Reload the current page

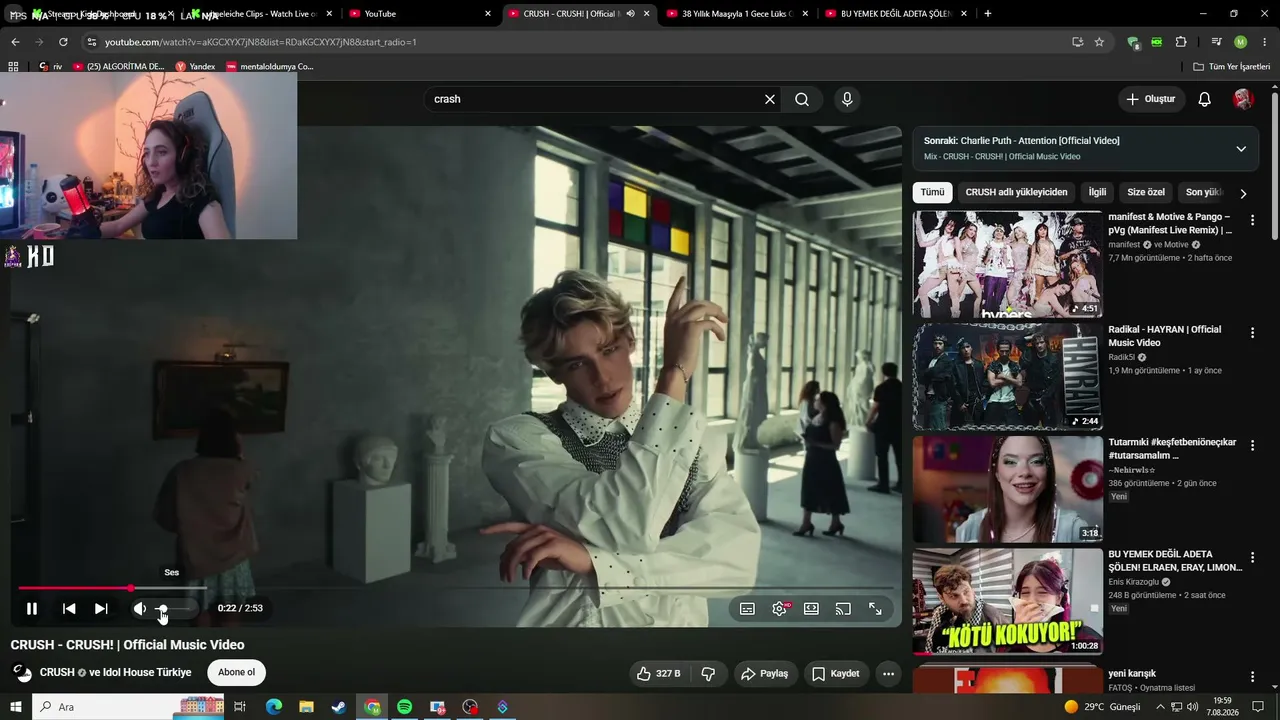(63, 42)
